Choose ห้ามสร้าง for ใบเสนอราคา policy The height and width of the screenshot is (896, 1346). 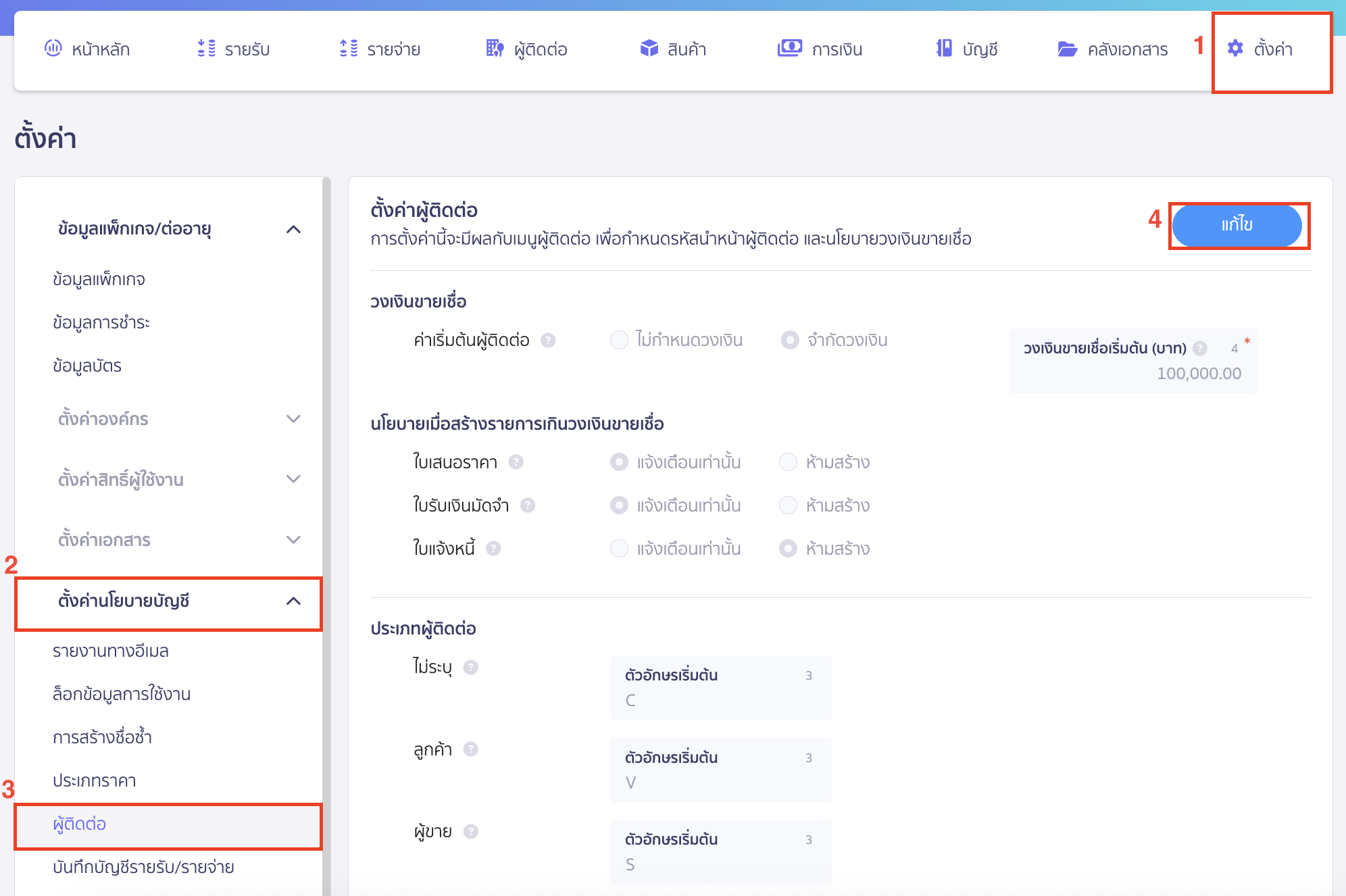click(788, 462)
